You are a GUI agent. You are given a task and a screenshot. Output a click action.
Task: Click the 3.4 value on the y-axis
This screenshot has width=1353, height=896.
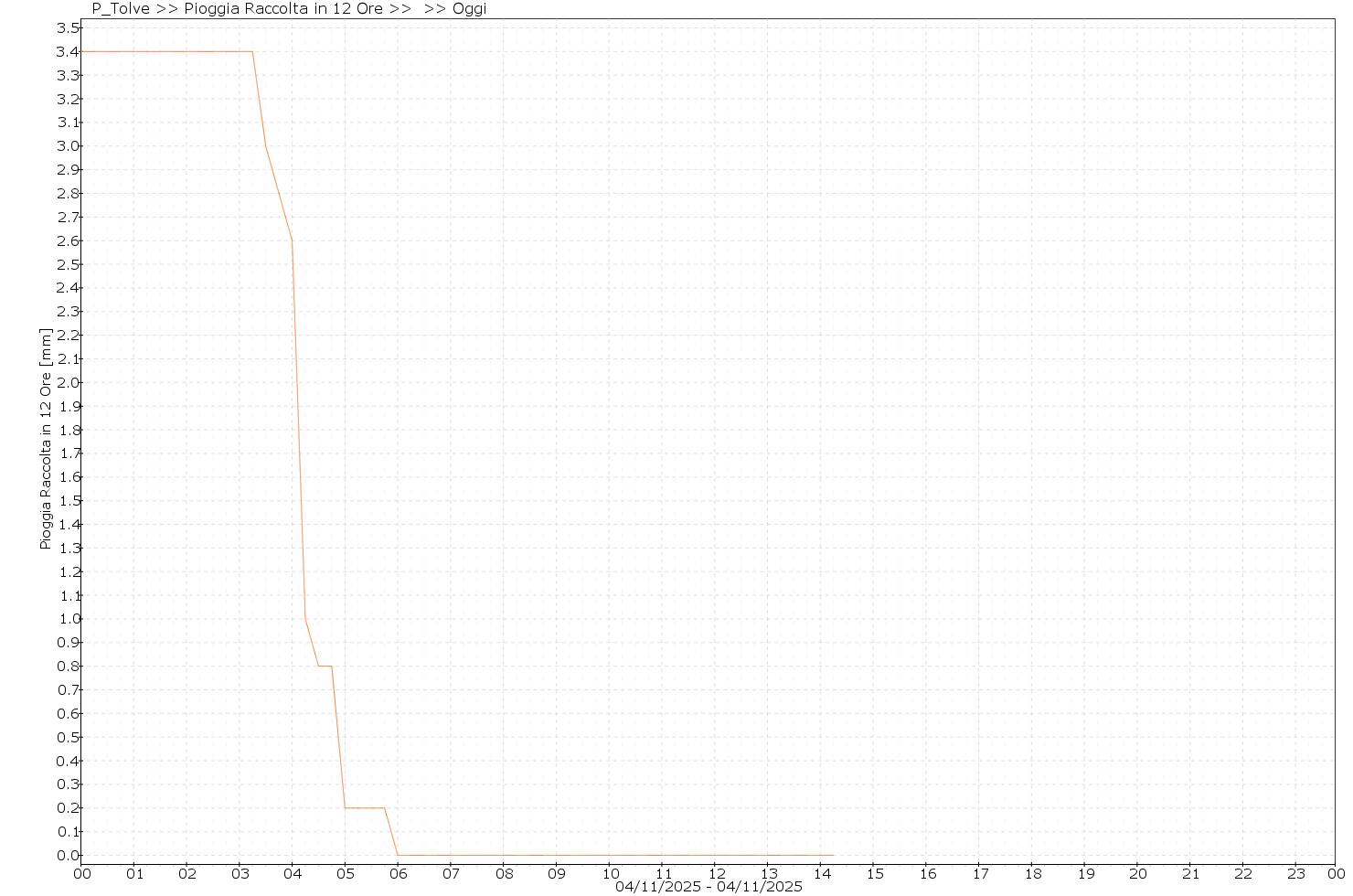point(68,52)
